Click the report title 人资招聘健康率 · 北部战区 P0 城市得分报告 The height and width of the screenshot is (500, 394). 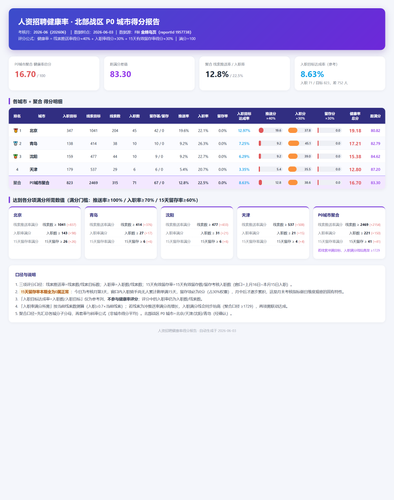(x=89, y=22)
